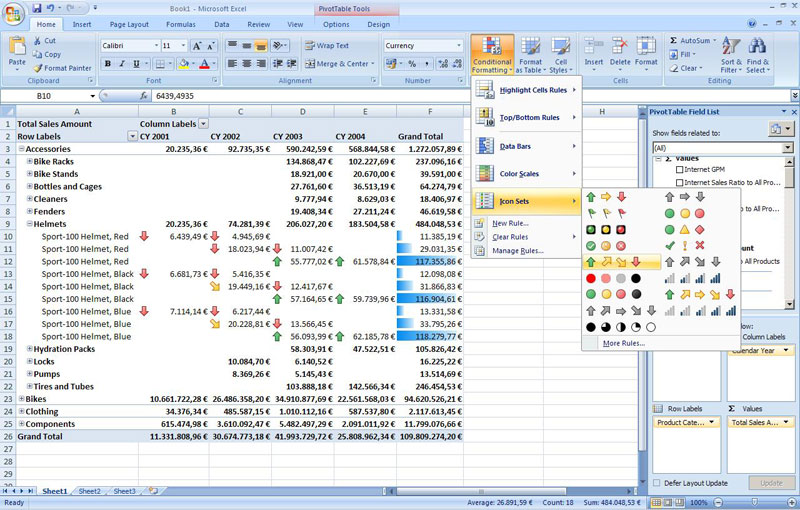Open the Fill Color bucket swatch
800x510 pixels.
pyautogui.click(x=184, y=64)
